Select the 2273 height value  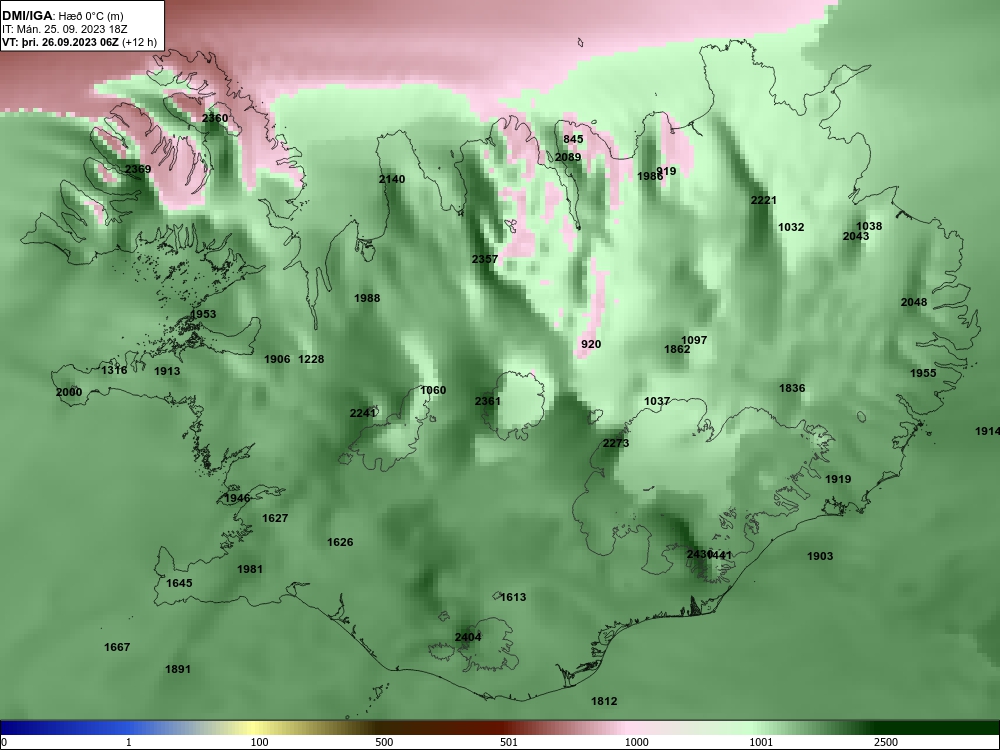tap(616, 443)
